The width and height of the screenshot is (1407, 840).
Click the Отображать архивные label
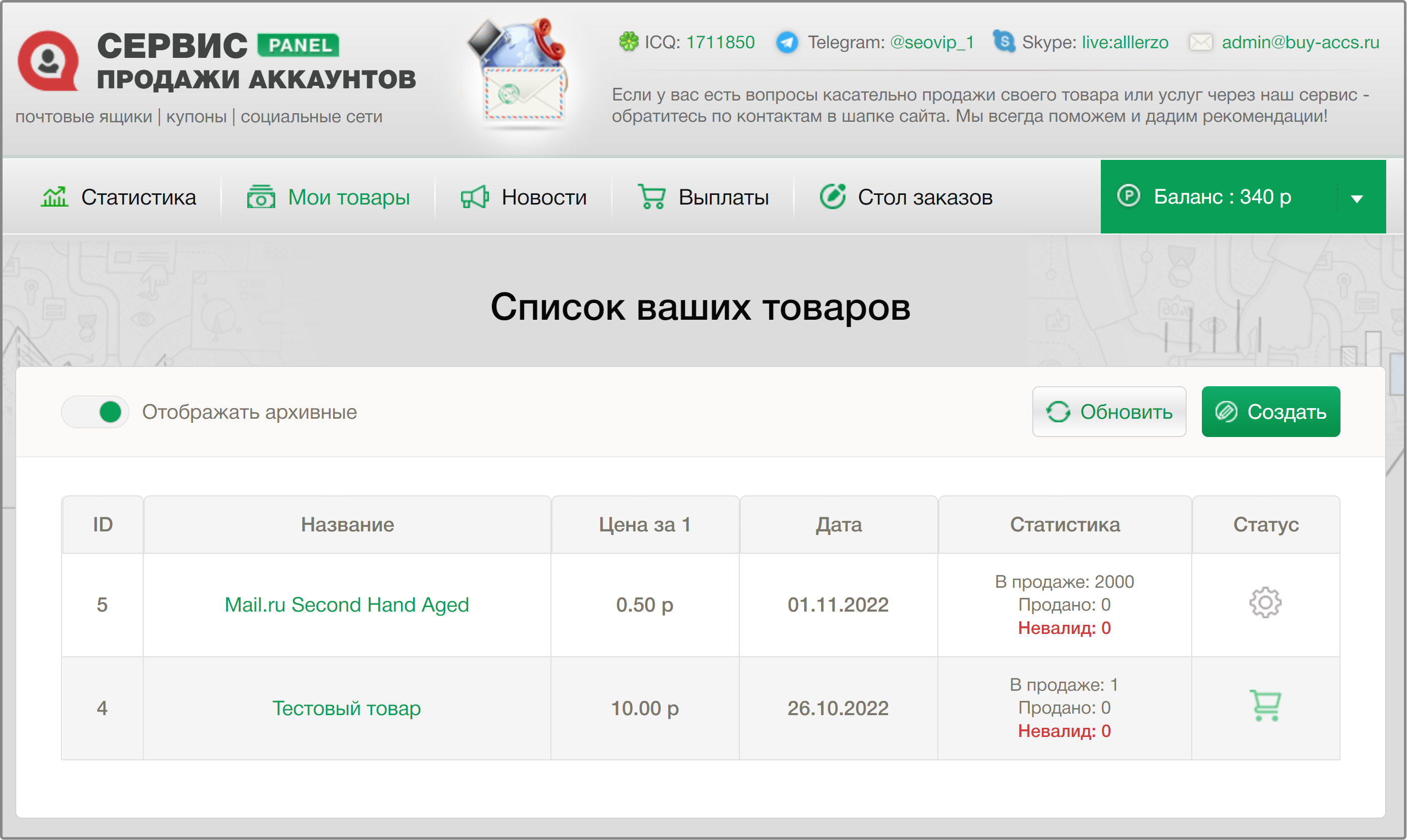(x=250, y=412)
